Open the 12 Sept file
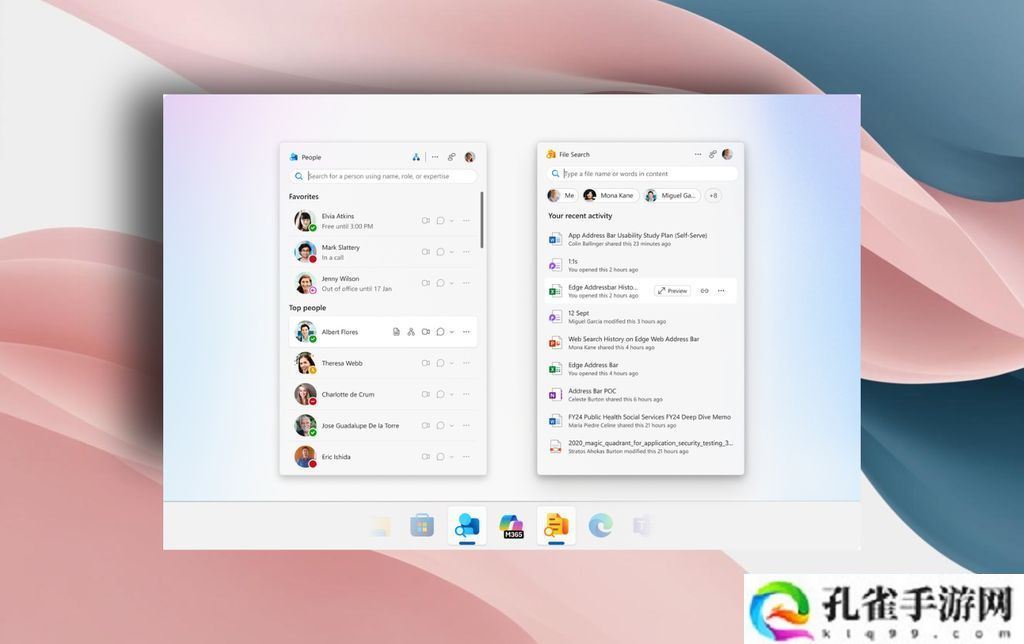 point(641,317)
